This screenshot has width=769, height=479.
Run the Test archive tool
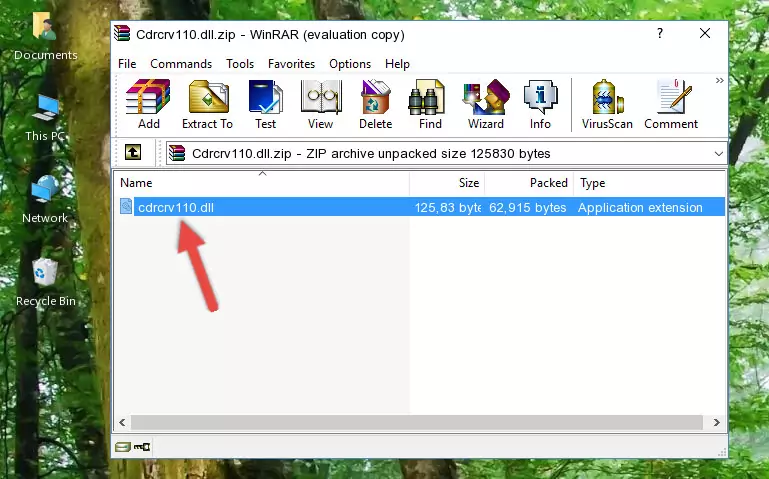(265, 104)
